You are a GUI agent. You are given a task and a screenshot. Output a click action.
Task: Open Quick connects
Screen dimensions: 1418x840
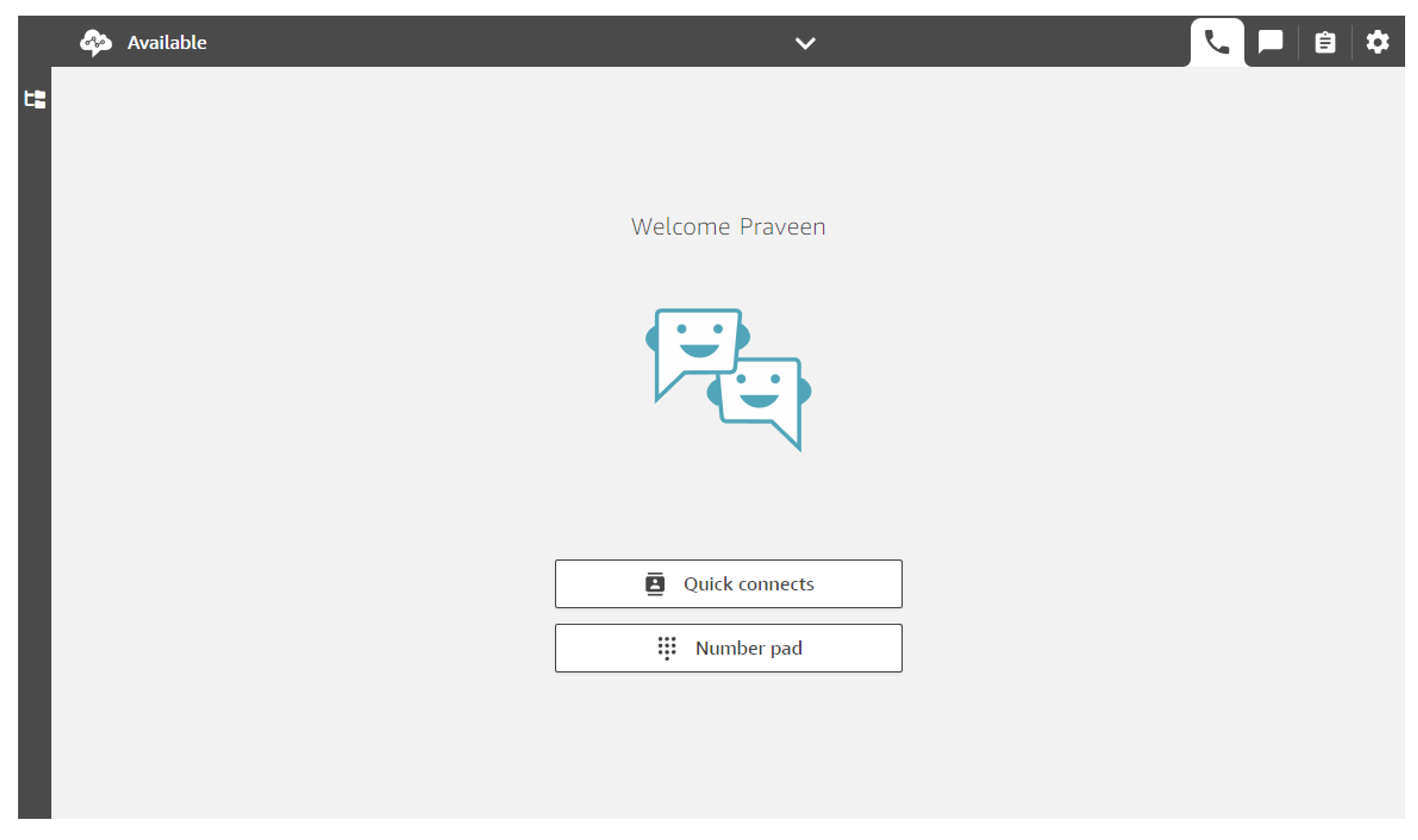tap(728, 583)
